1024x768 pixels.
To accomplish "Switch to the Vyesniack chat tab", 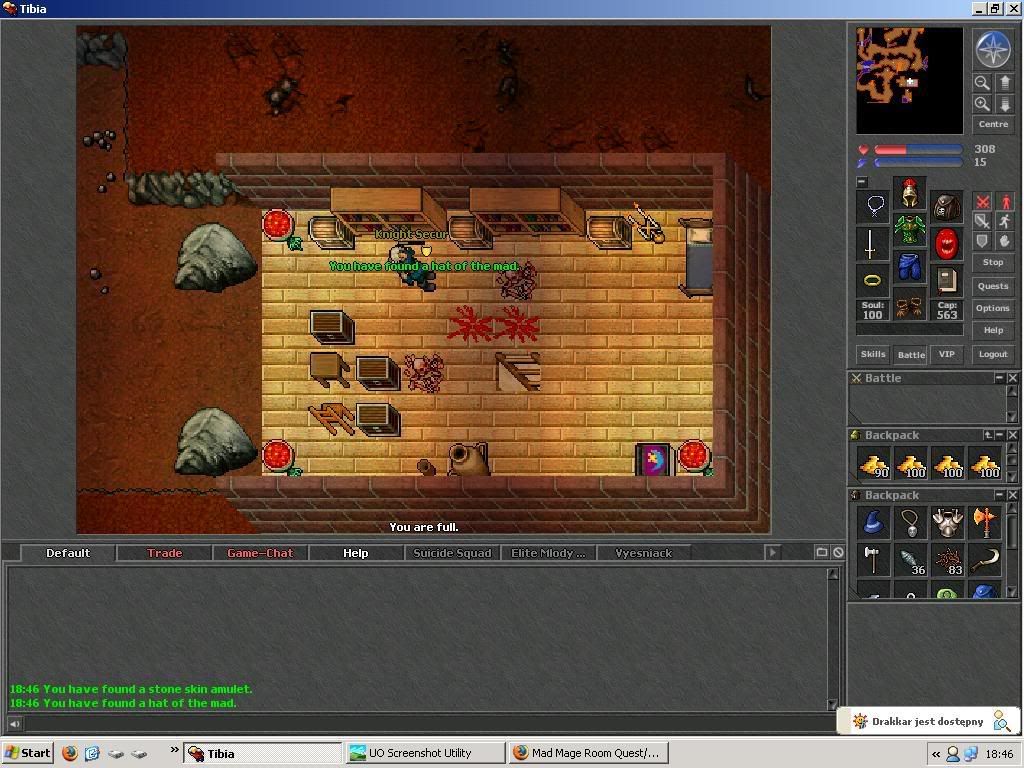I will click(643, 553).
